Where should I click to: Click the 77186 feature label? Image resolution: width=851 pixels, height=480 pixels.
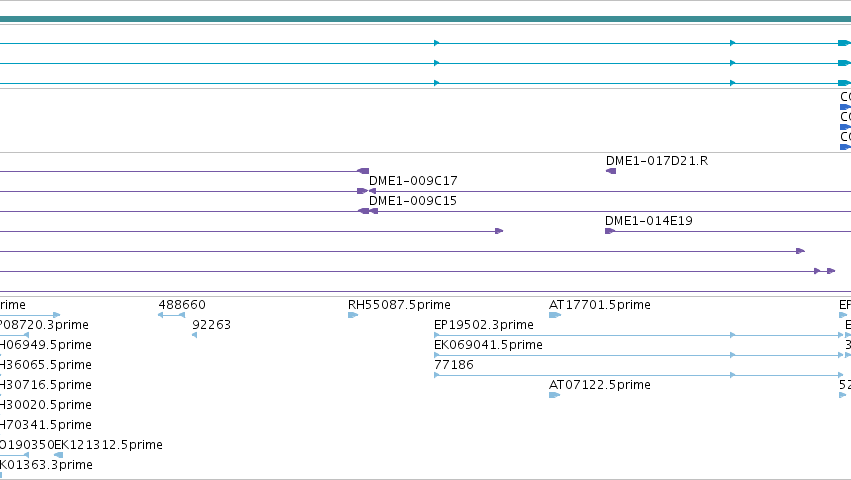pos(454,365)
